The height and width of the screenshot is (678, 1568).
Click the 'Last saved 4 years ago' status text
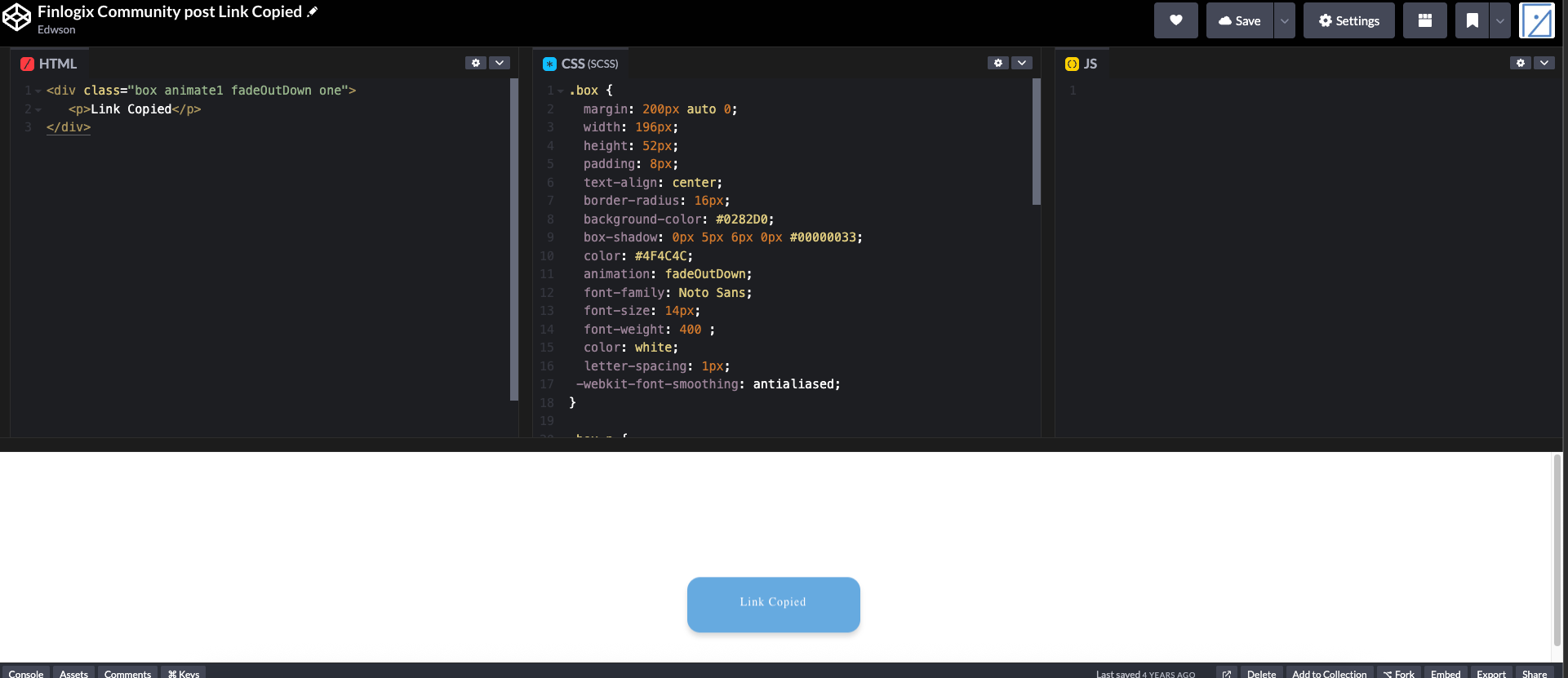click(1145, 674)
